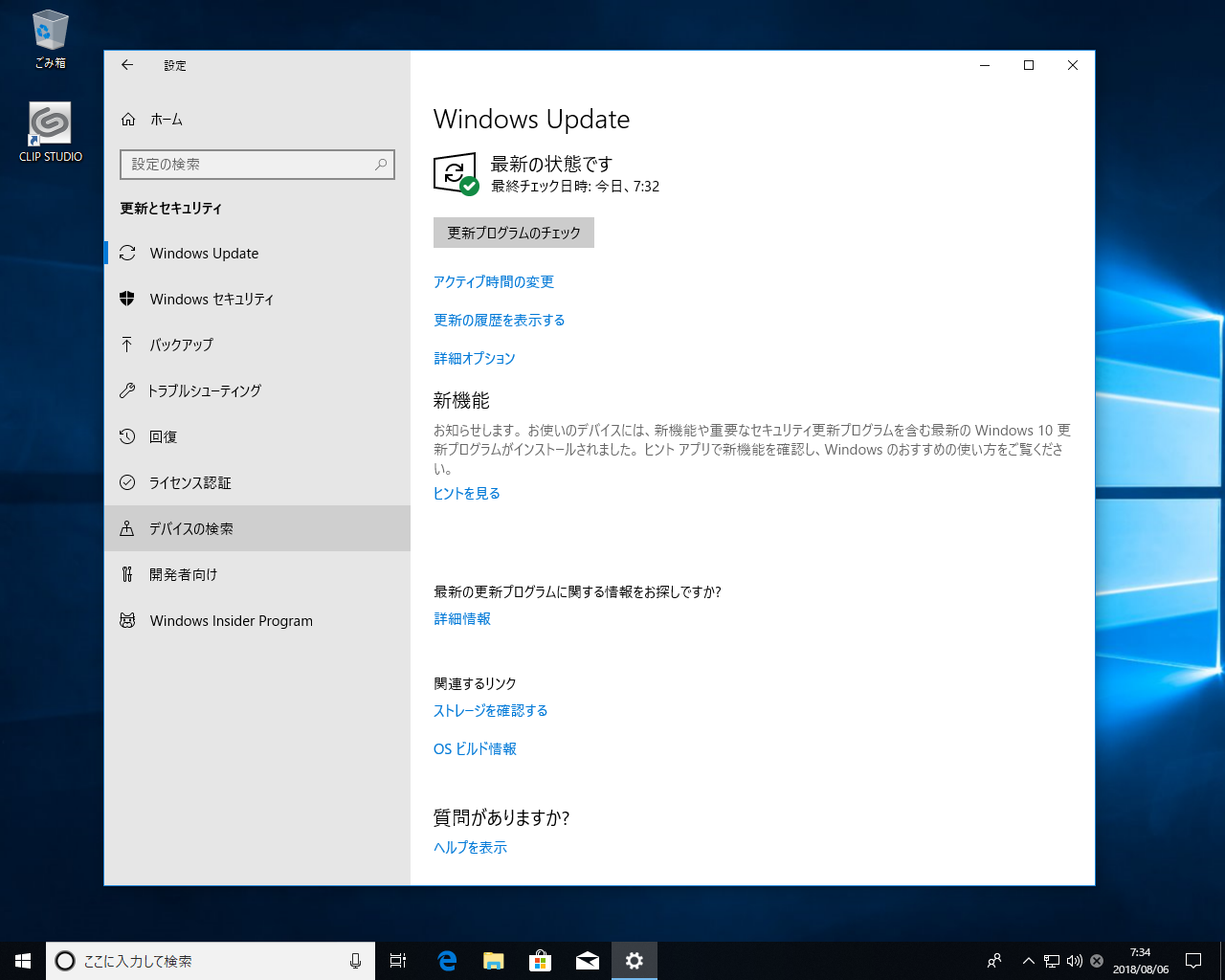
Task: Open Task View on the taskbar
Action: (398, 961)
